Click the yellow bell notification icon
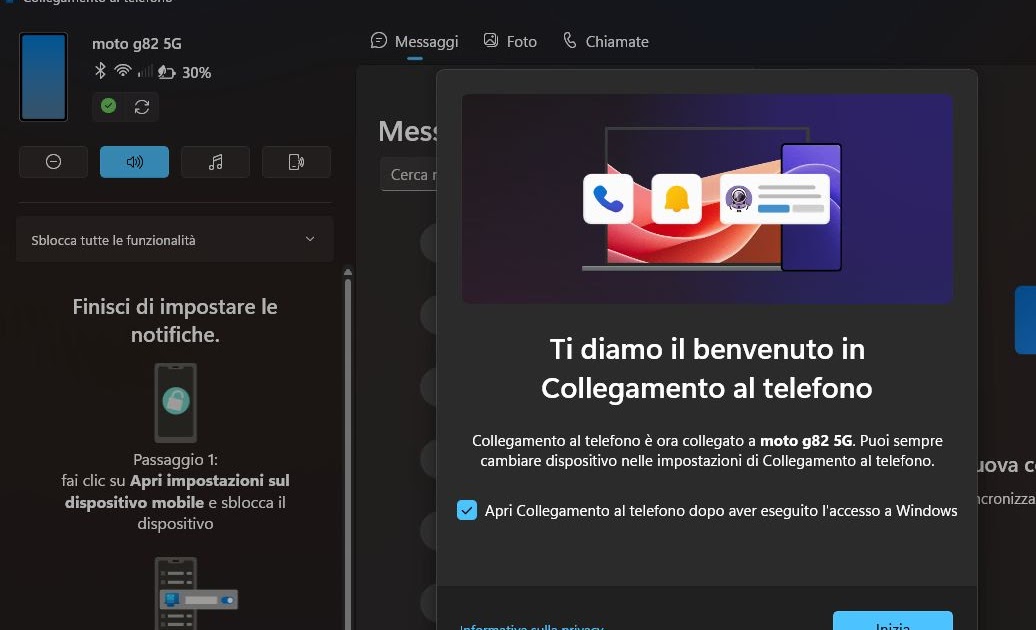The height and width of the screenshot is (630, 1036). 677,199
